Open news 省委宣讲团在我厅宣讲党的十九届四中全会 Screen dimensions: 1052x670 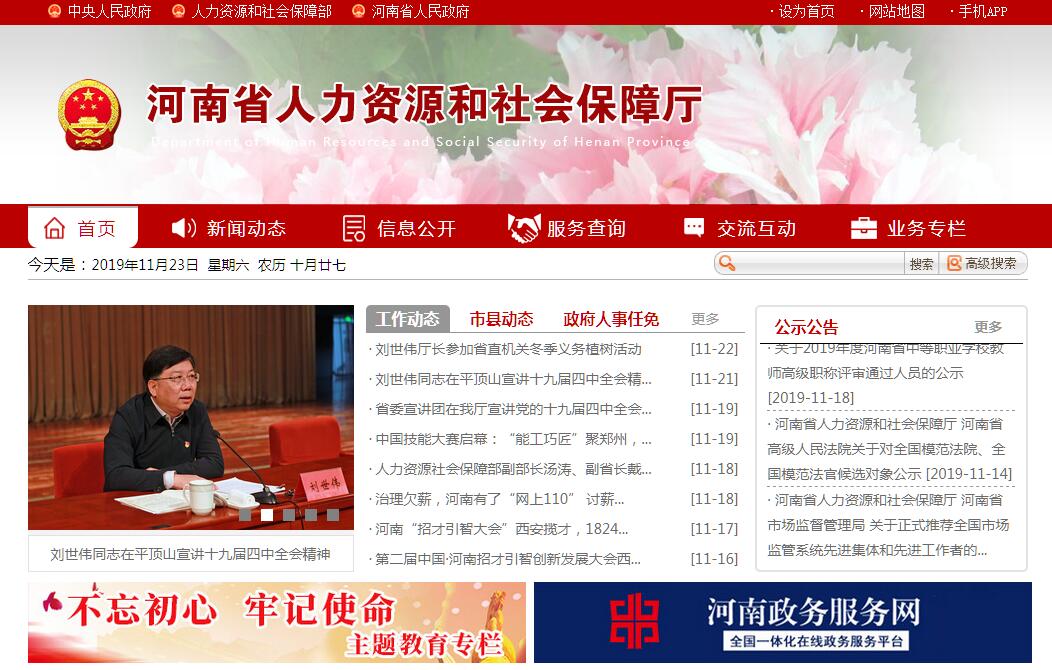[513, 408]
